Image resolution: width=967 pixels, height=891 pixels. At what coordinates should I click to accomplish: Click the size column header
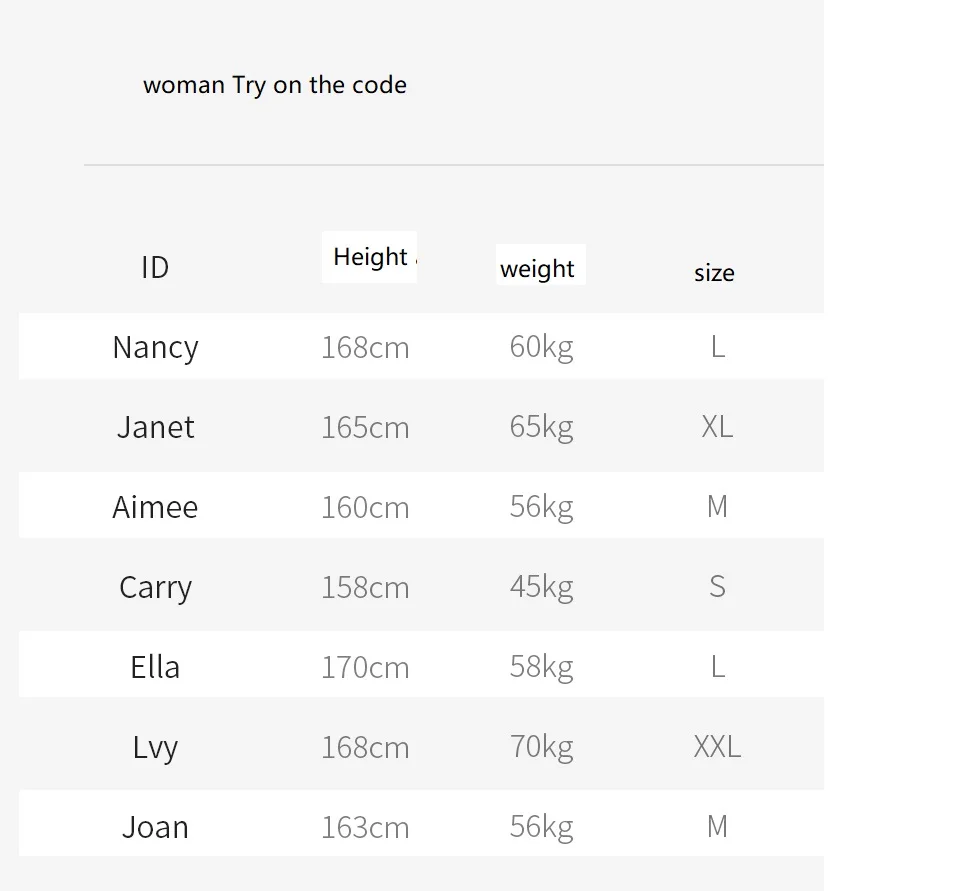(x=714, y=273)
